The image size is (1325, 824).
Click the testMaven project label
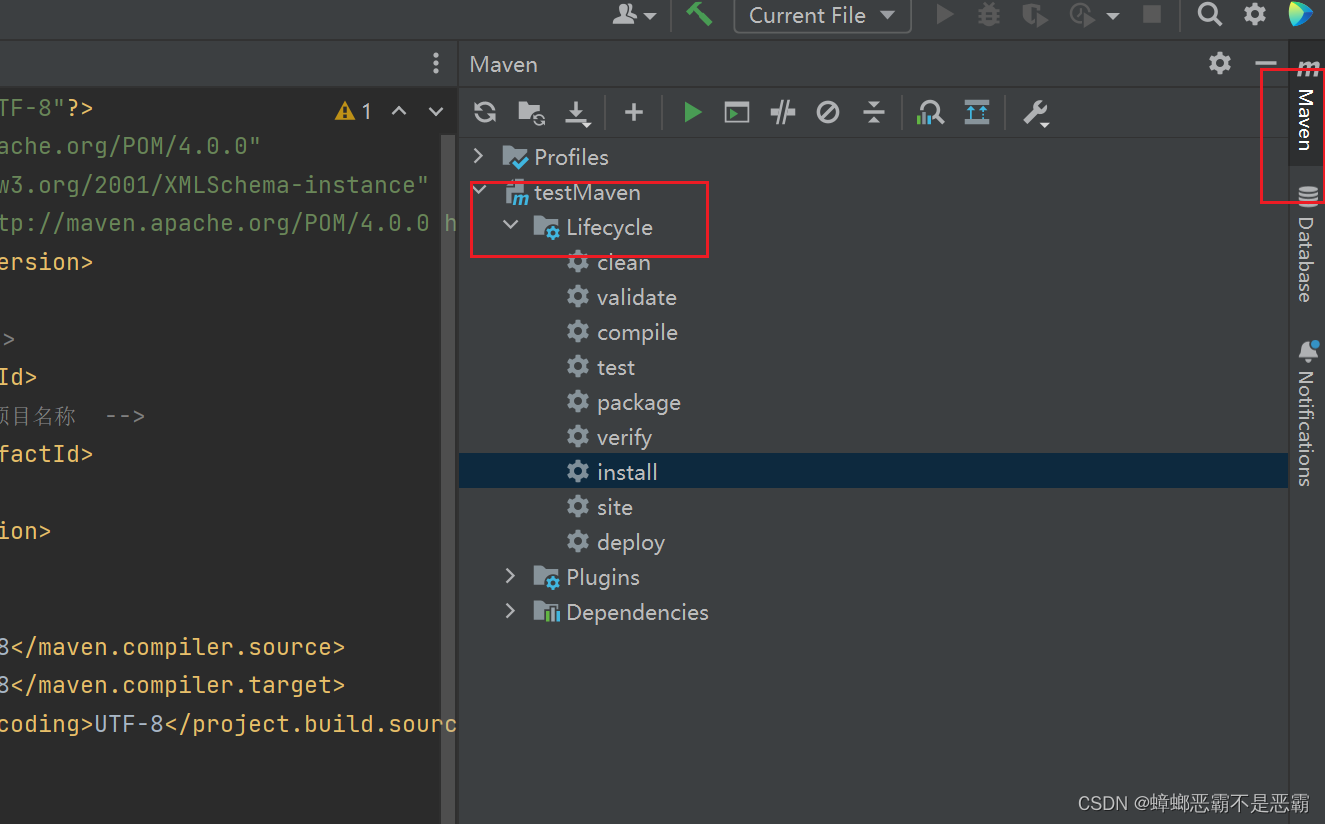coord(587,192)
